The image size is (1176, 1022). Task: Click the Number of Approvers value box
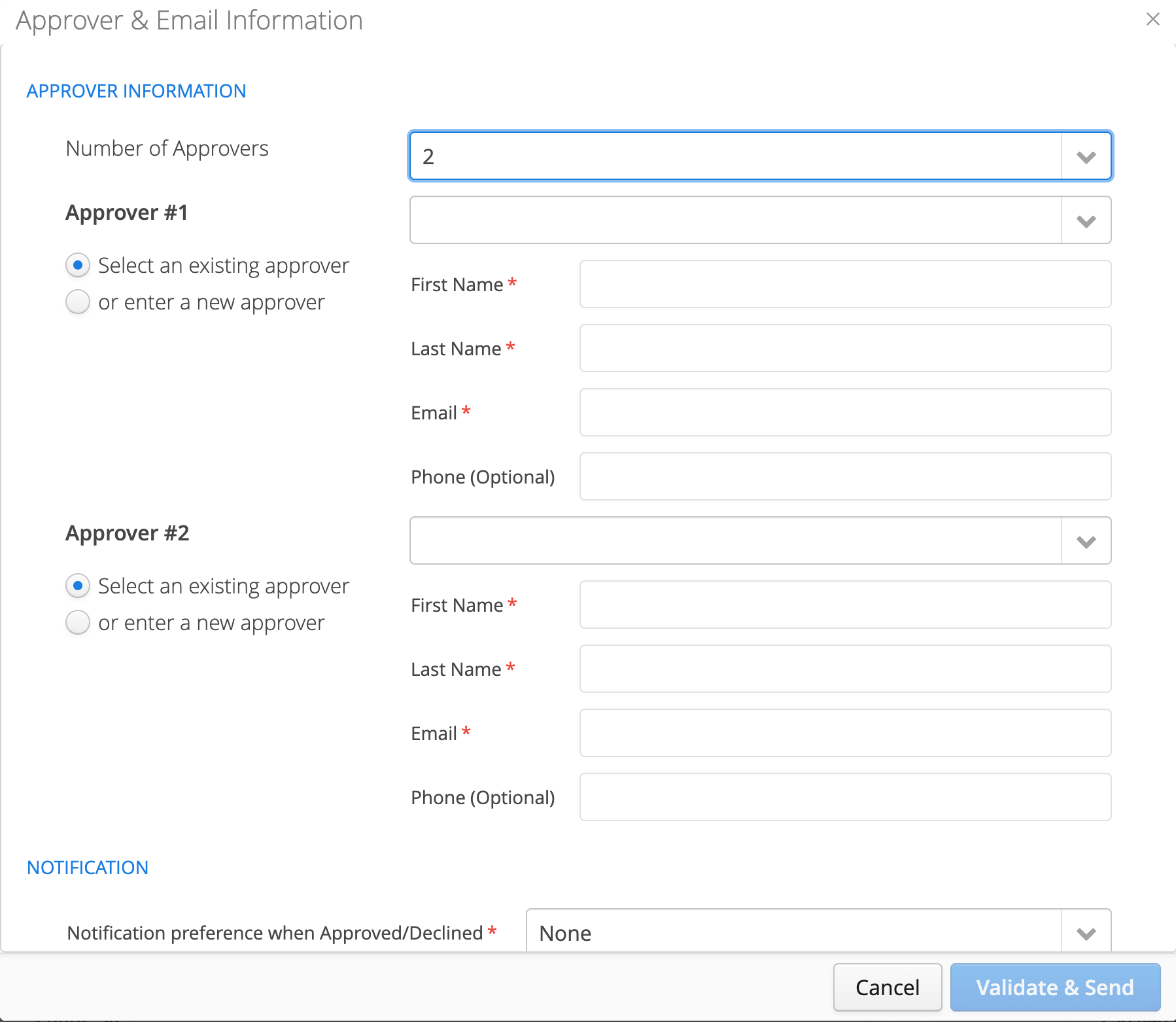(x=735, y=156)
